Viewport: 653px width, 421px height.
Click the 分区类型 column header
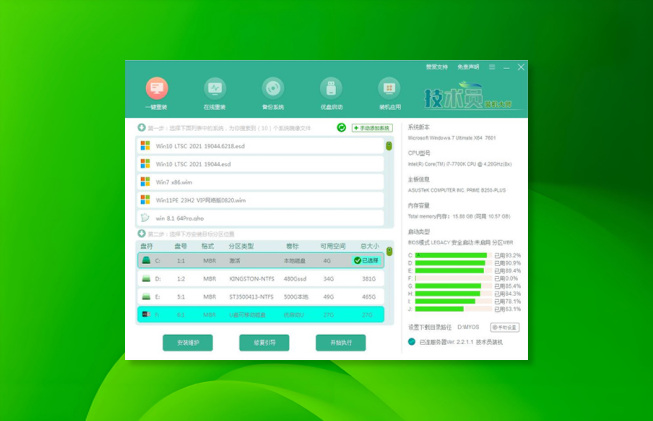pos(241,246)
